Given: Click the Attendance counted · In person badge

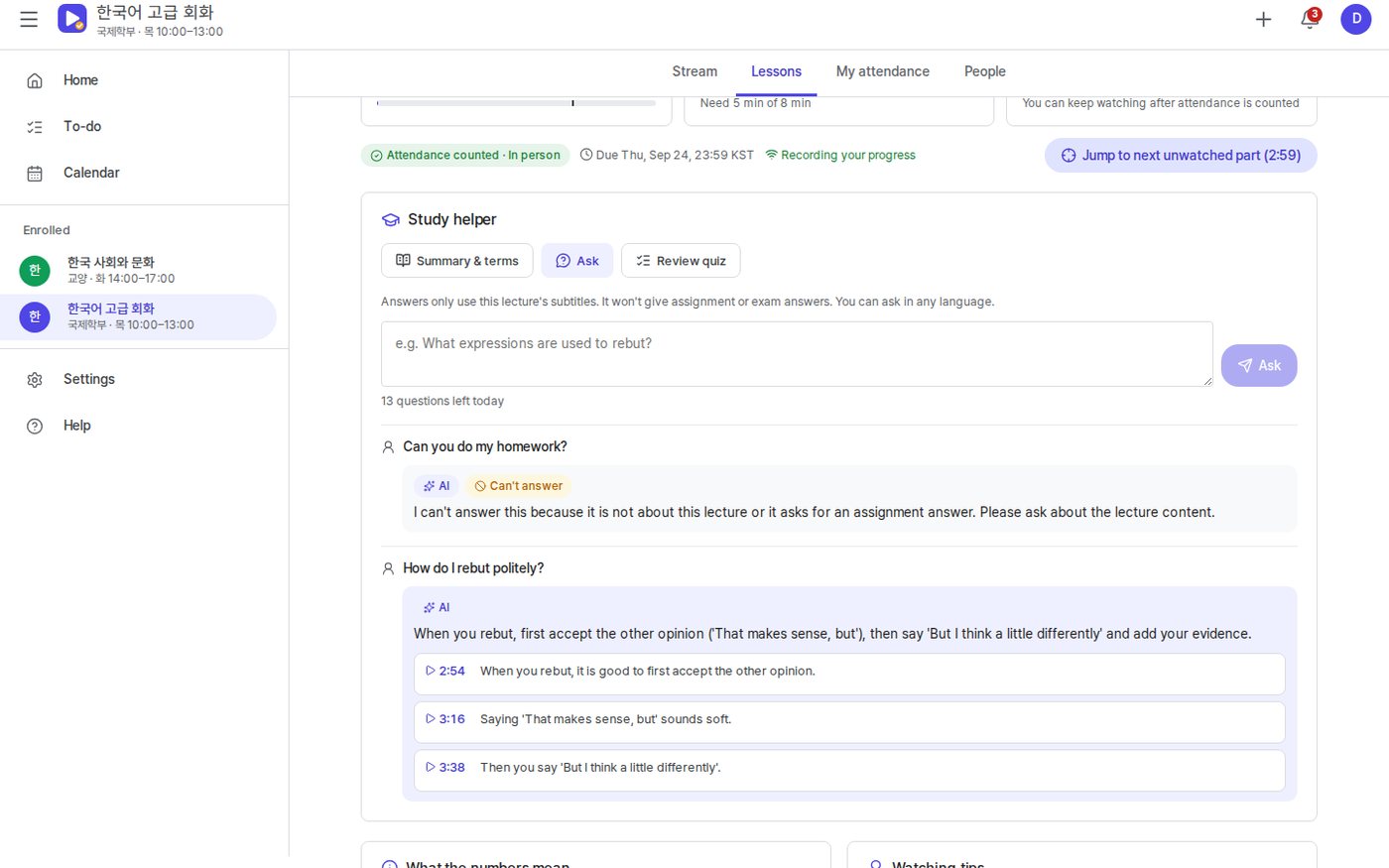Looking at the screenshot, I should point(465,155).
